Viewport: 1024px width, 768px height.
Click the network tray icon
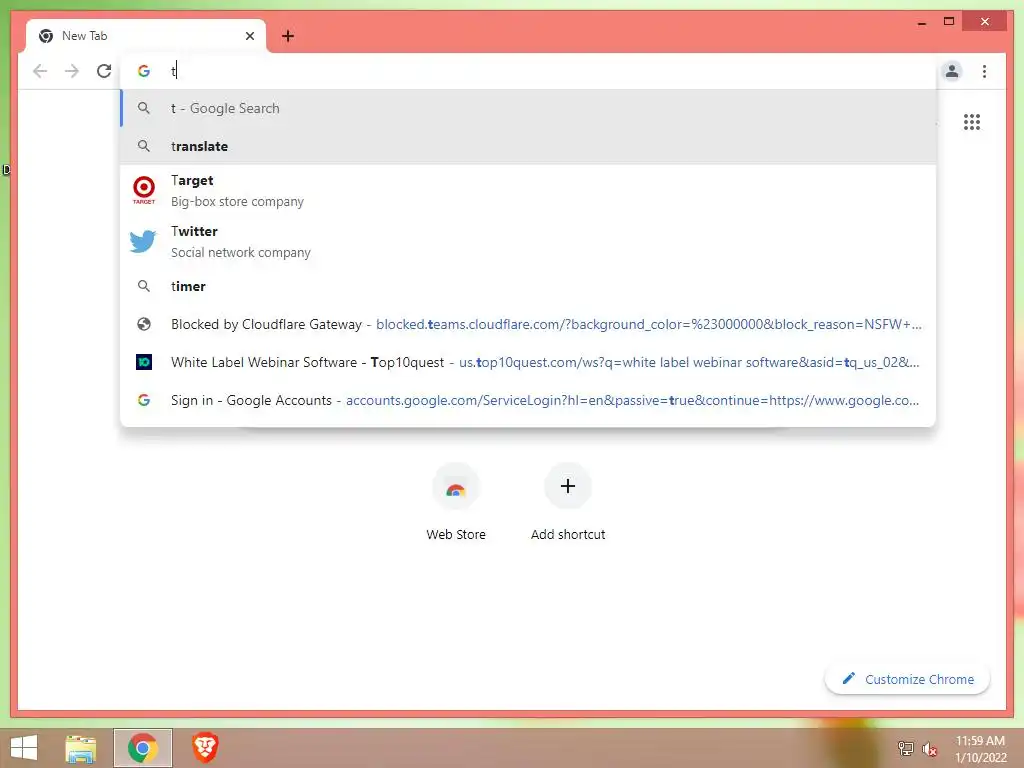pos(905,749)
